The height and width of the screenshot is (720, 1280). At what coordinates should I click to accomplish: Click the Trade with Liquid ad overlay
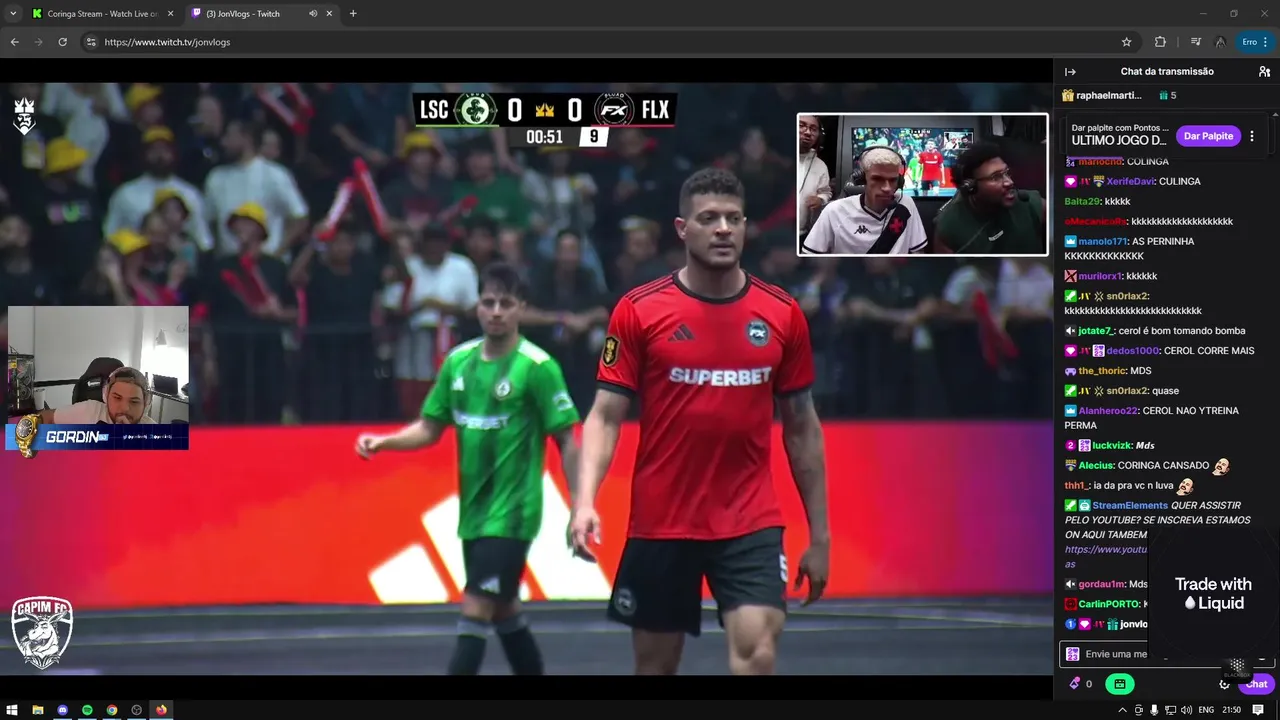(x=1213, y=593)
